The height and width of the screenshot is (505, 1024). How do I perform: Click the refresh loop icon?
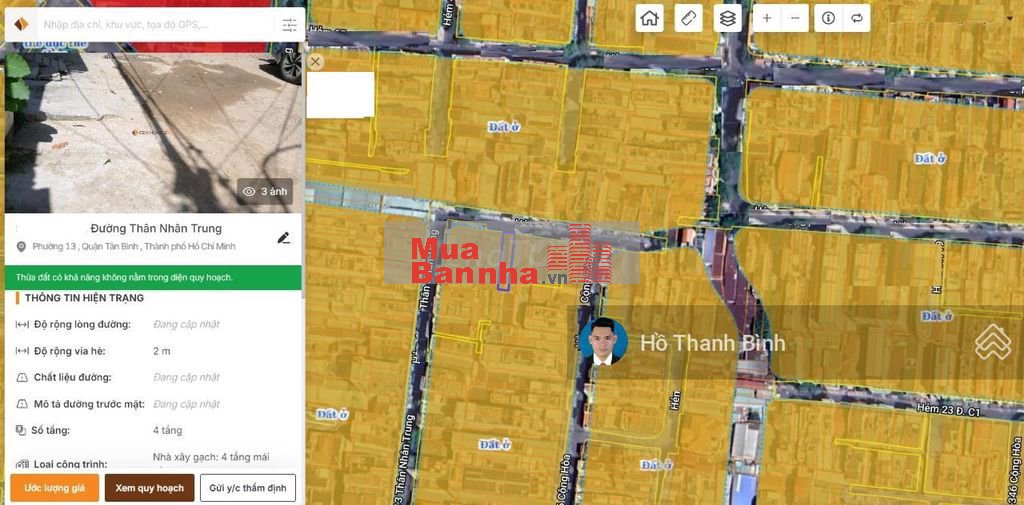[856, 18]
